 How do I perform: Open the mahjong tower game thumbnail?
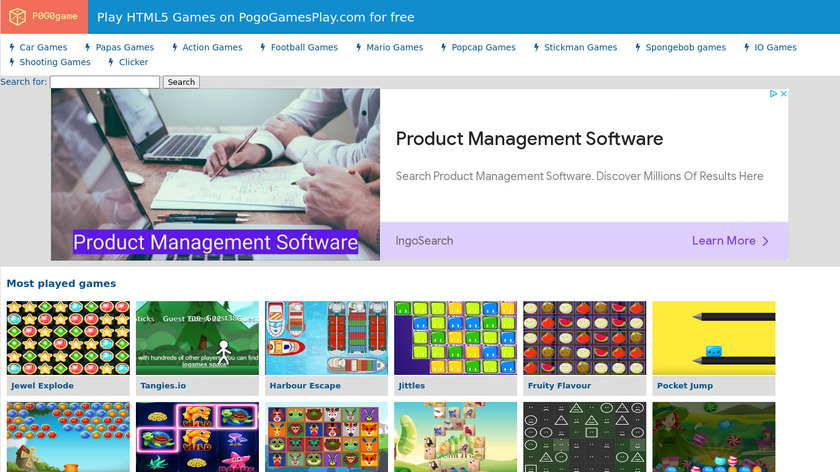[455, 437]
